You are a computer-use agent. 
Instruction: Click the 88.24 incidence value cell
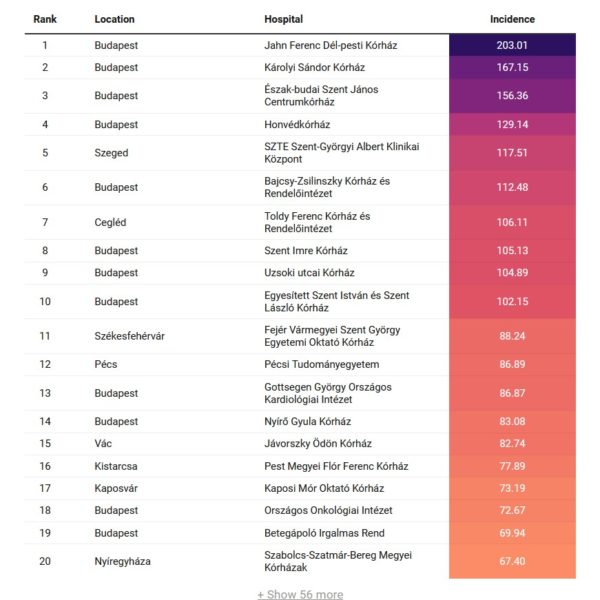(x=512, y=336)
